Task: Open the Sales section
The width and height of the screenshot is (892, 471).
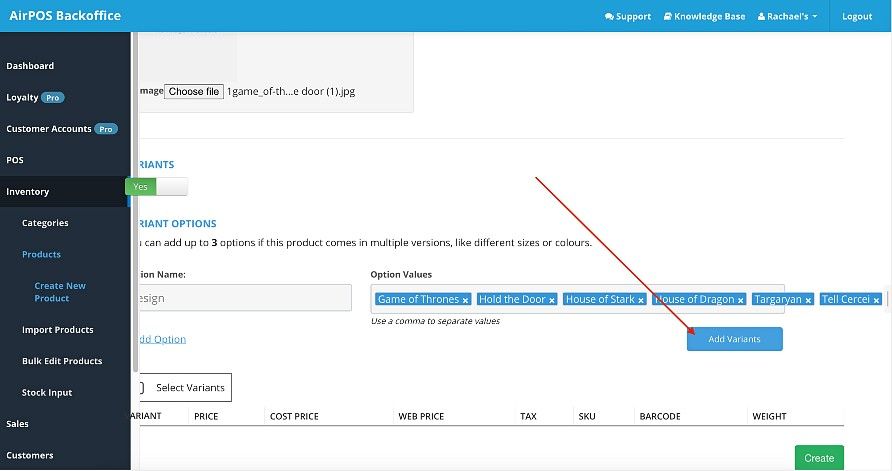Action: 17,424
